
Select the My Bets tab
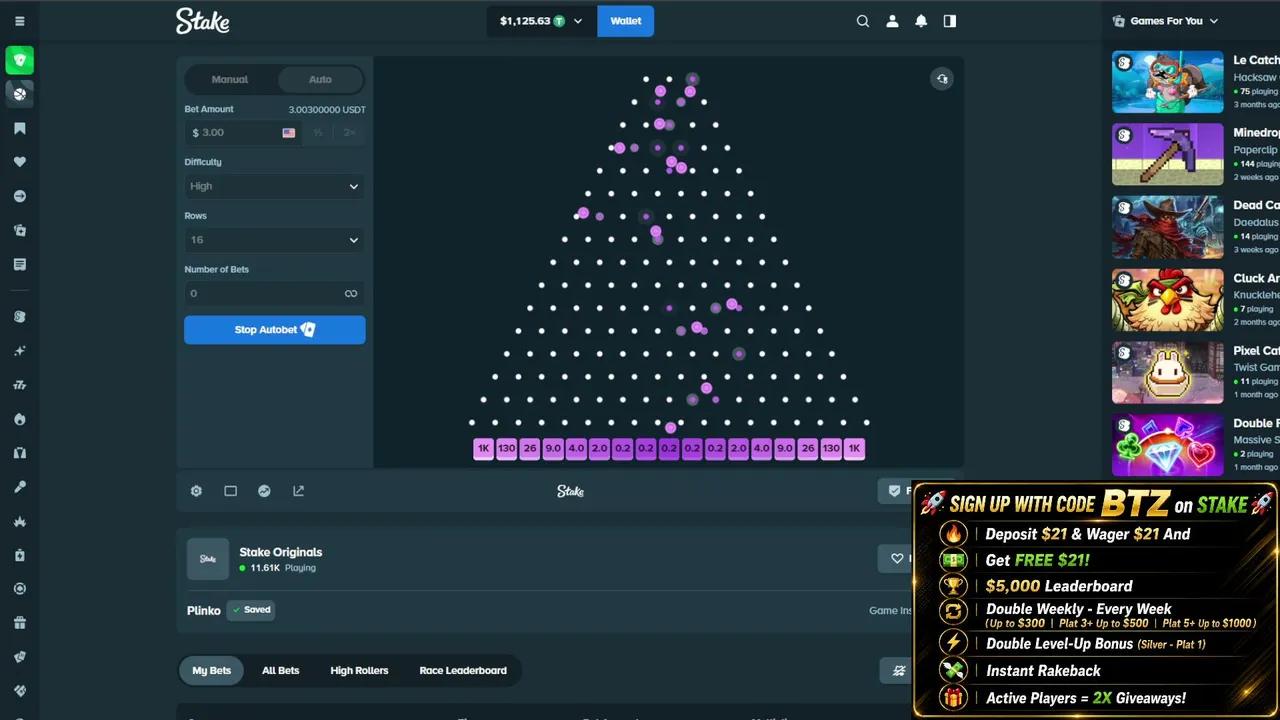tap(211, 671)
